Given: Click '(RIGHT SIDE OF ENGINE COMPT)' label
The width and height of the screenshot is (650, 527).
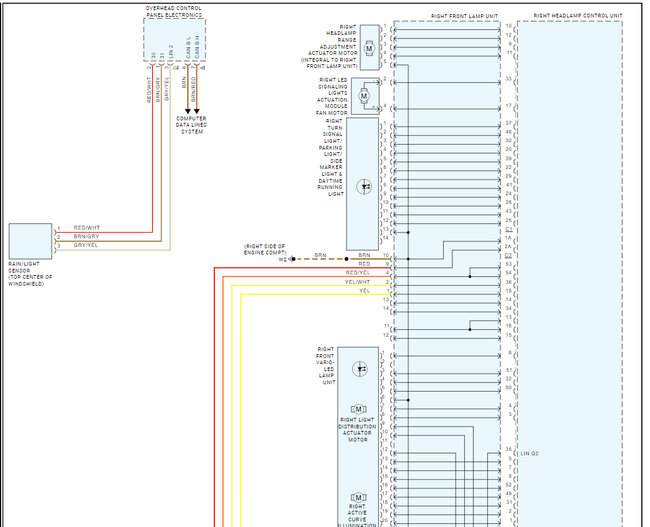Looking at the screenshot, I should pos(265,249).
